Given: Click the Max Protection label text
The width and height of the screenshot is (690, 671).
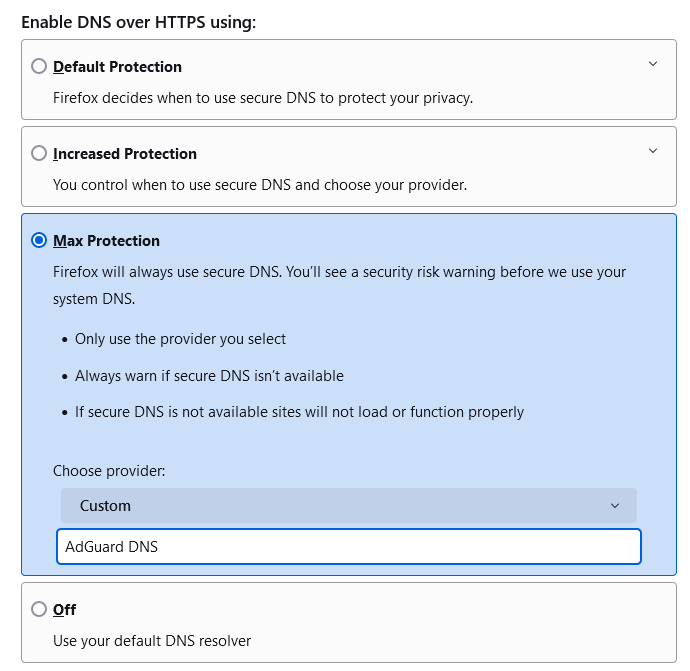Looking at the screenshot, I should [x=106, y=241].
